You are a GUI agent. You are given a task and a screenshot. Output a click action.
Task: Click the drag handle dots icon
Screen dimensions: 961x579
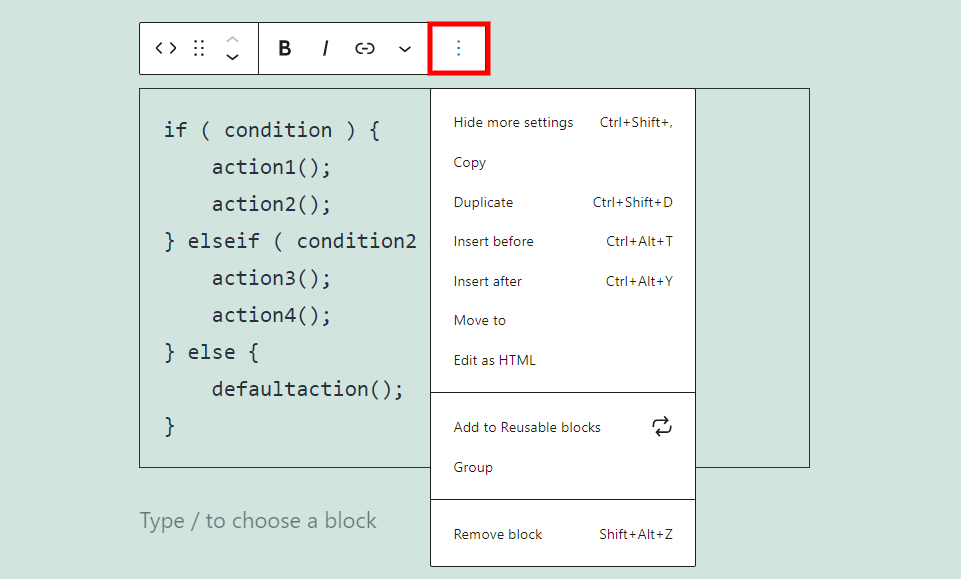tap(199, 48)
